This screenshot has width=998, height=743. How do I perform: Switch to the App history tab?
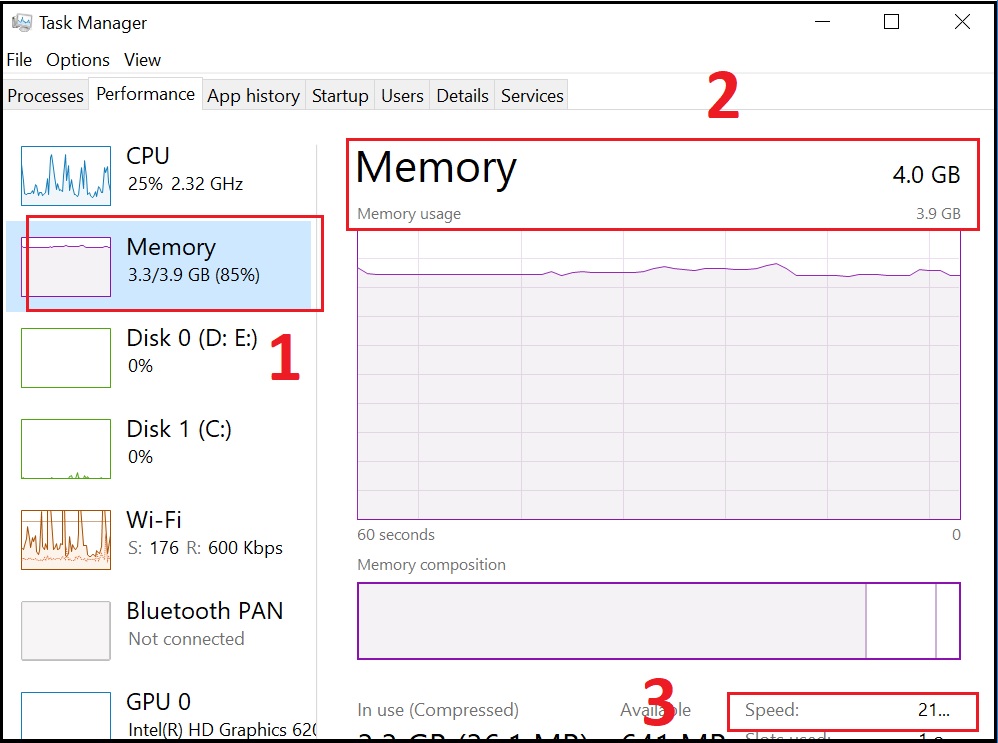click(253, 96)
